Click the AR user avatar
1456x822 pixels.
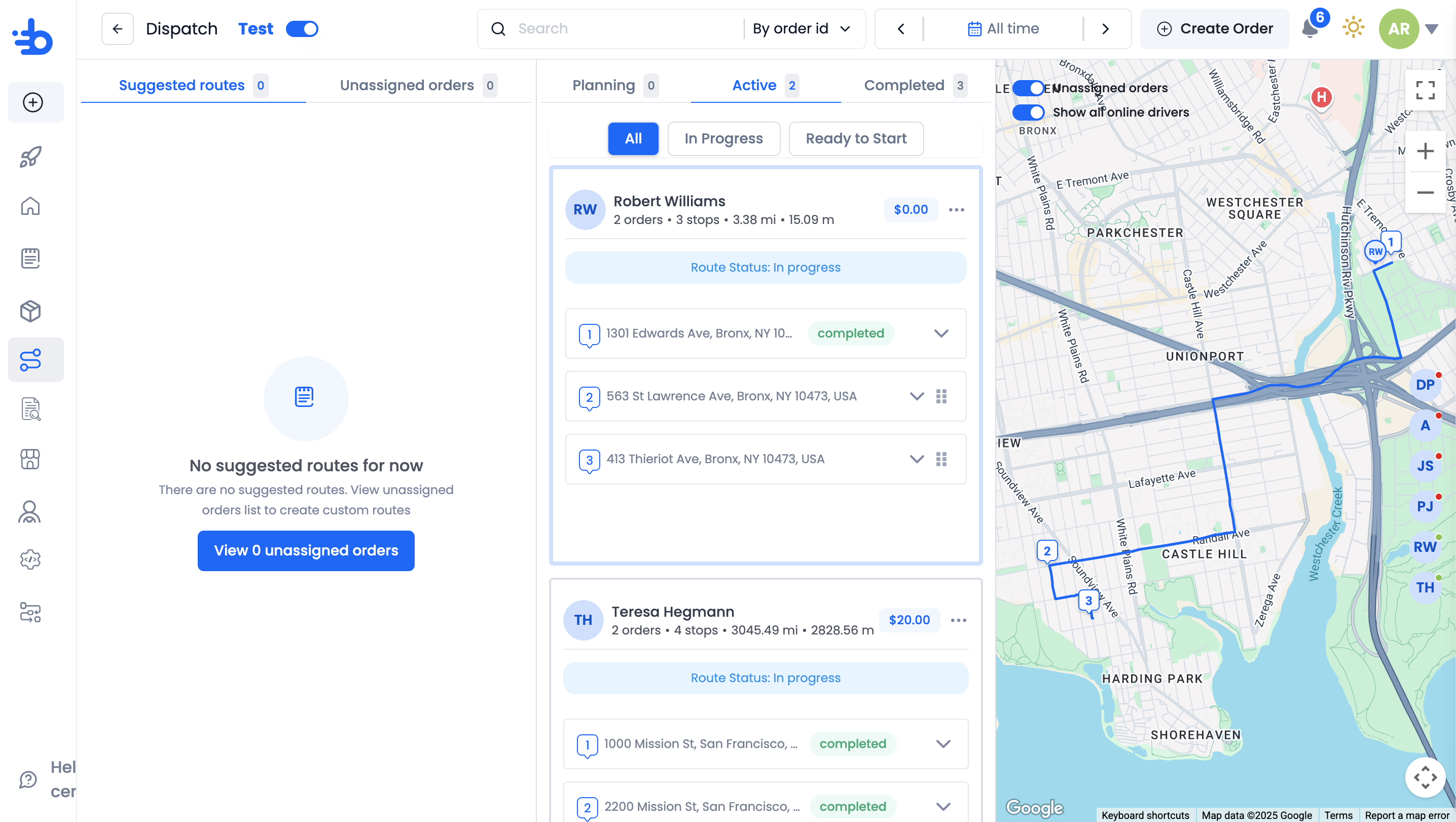click(x=1399, y=29)
